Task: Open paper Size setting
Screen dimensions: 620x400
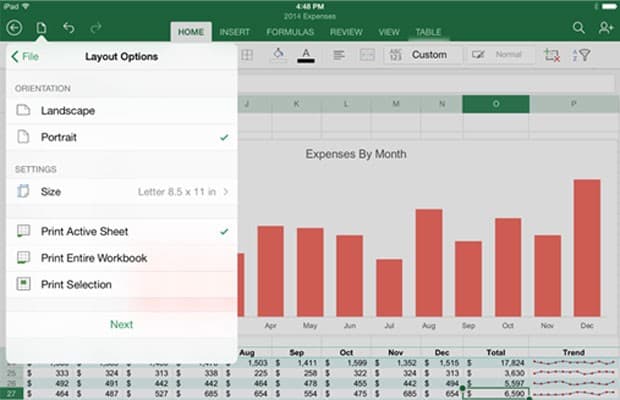Action: 122,192
